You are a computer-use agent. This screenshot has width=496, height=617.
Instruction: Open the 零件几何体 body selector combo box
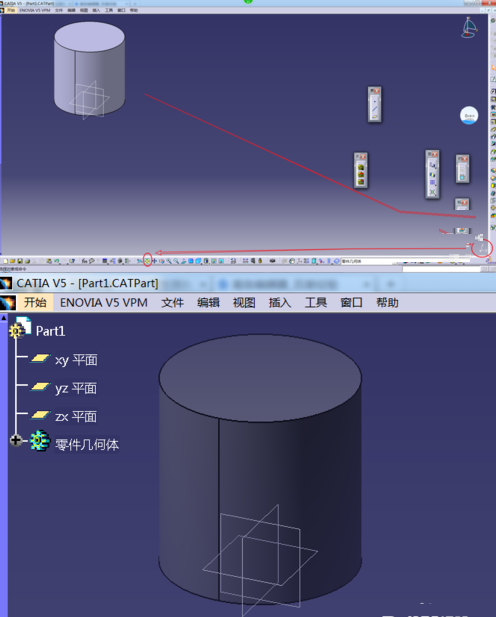368,261
